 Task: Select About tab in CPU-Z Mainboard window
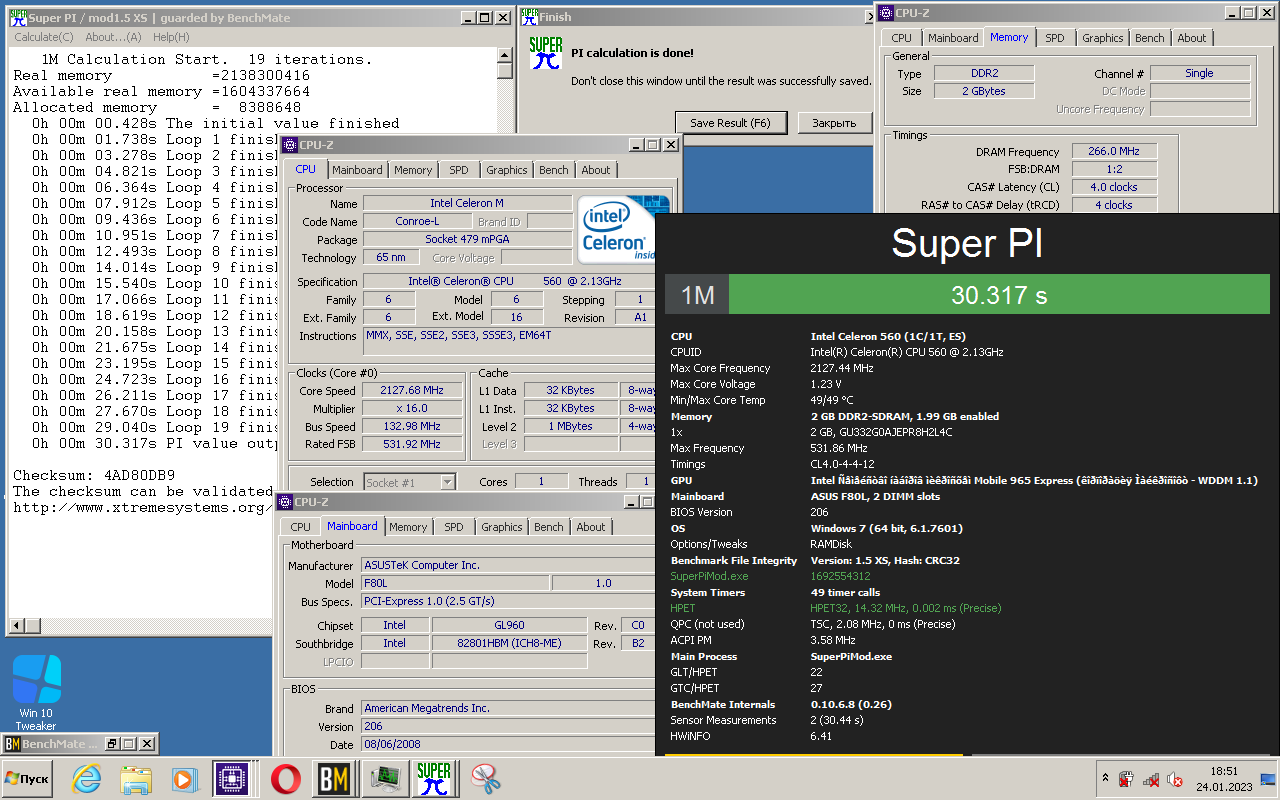coord(590,527)
